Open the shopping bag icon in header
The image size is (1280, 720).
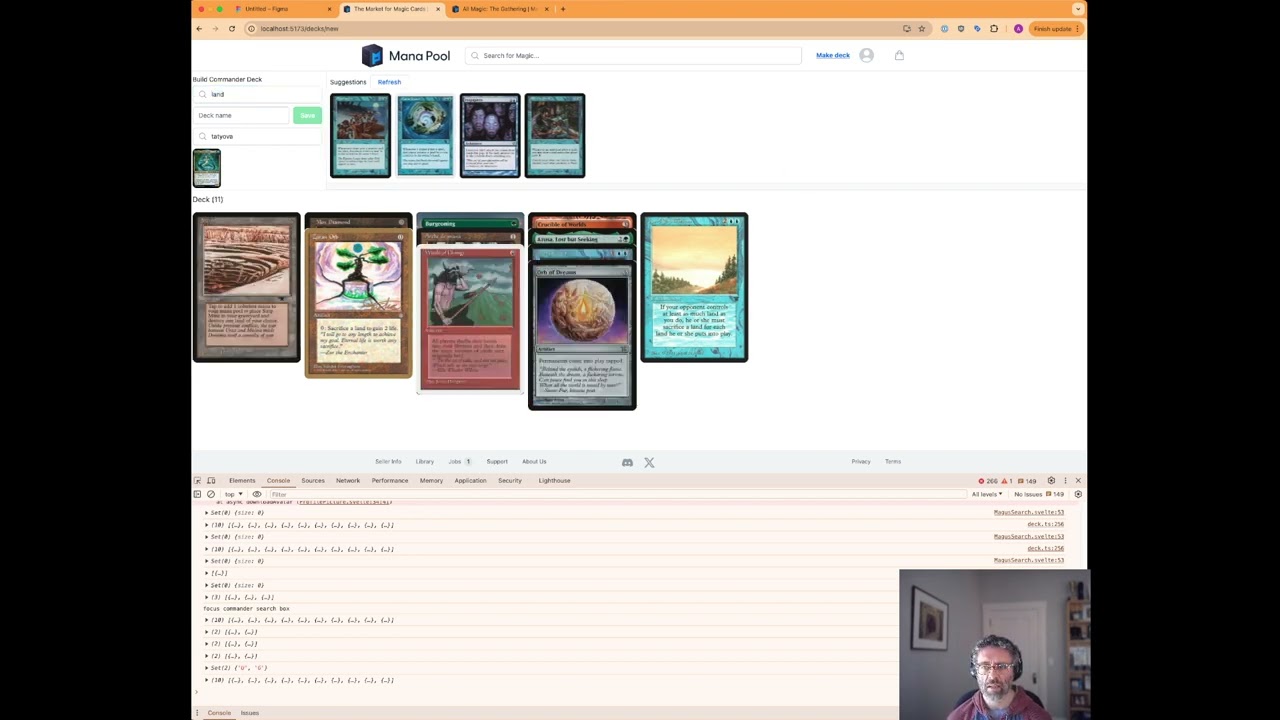coord(899,56)
